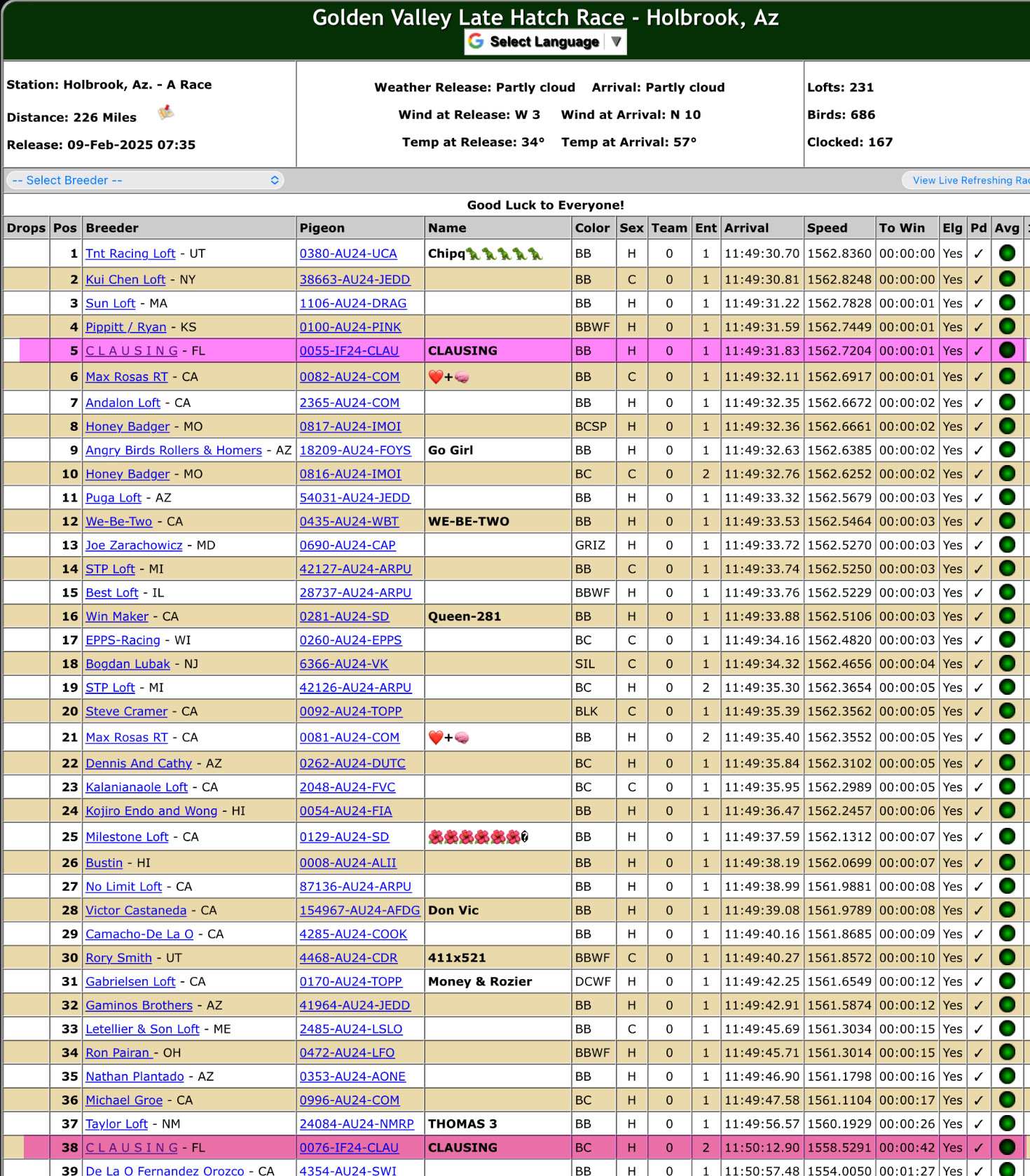Click the Avg indicator for Taylor Loft row
The width and height of the screenshot is (1030, 1176).
tap(1007, 1123)
